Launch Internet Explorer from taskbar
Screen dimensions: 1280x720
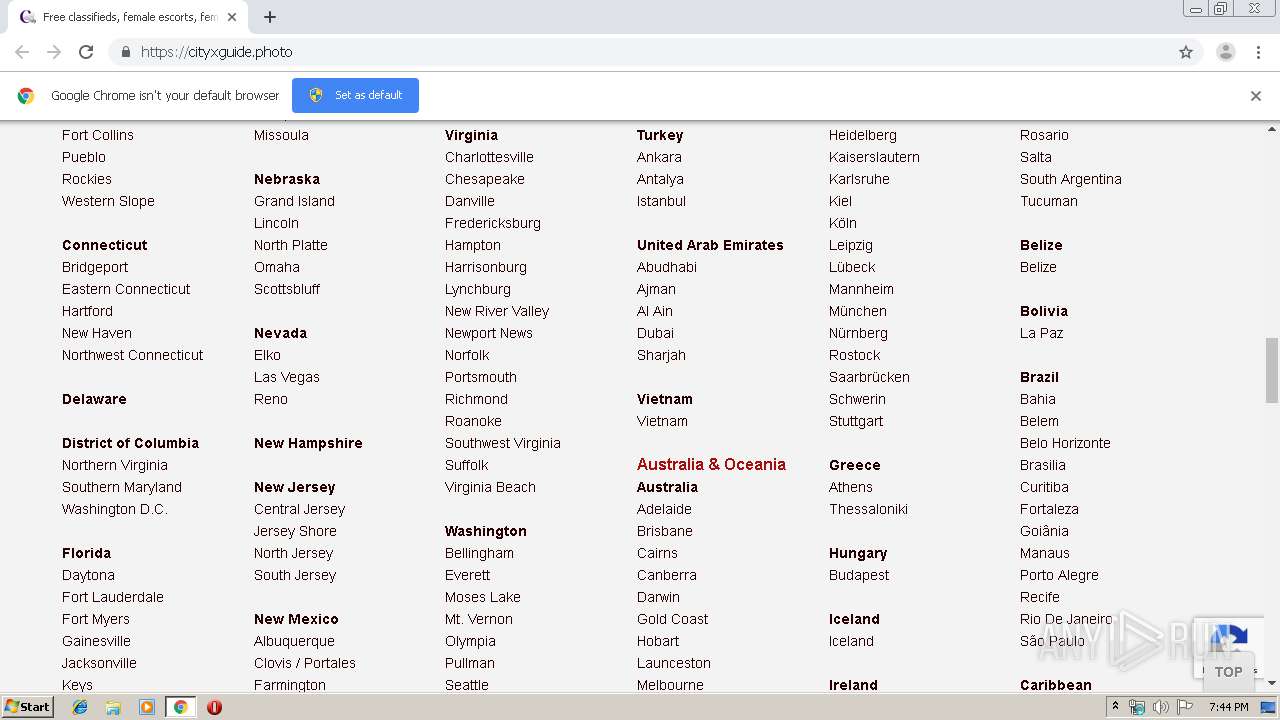(x=80, y=707)
